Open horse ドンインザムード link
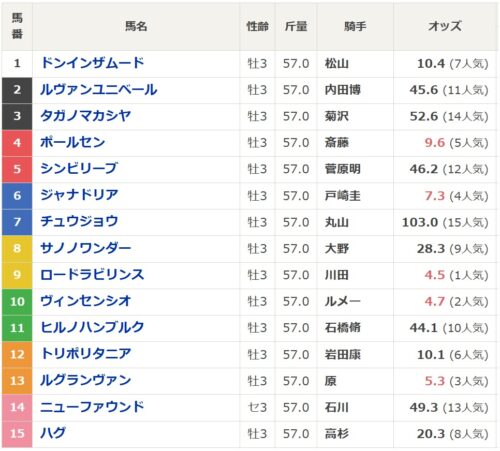This screenshot has width=500, height=451. coord(92,63)
